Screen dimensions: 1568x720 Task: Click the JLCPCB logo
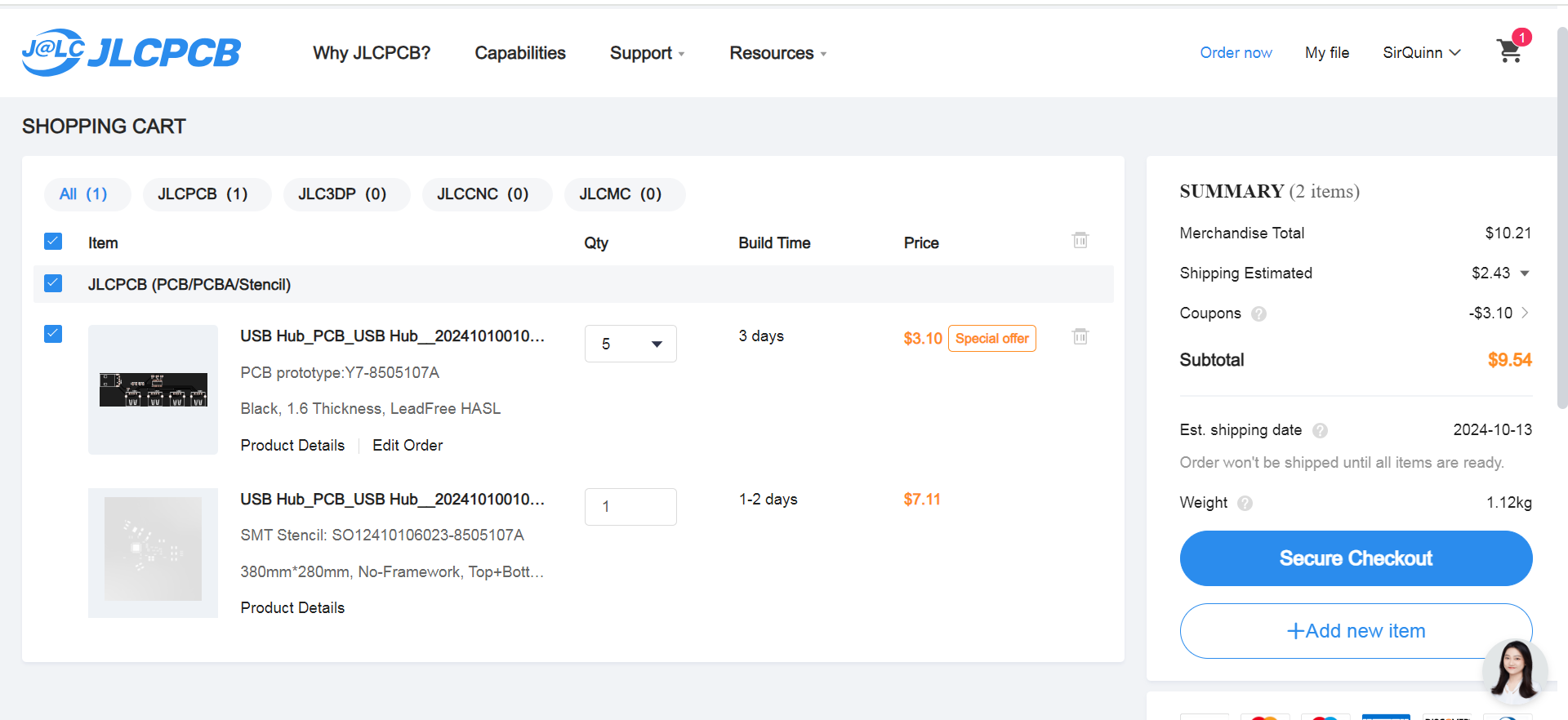click(x=131, y=52)
